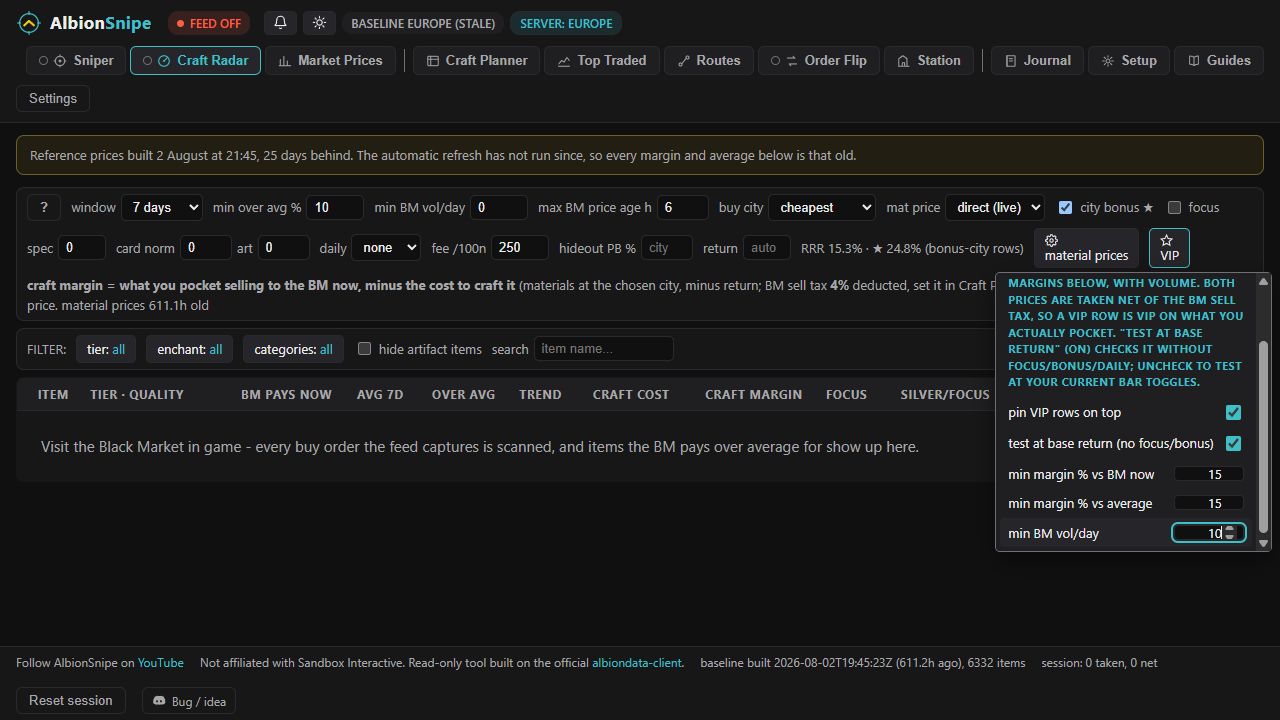Image resolution: width=1280 pixels, height=720 pixels.
Task: Open the Setup tab
Action: [1129, 60]
